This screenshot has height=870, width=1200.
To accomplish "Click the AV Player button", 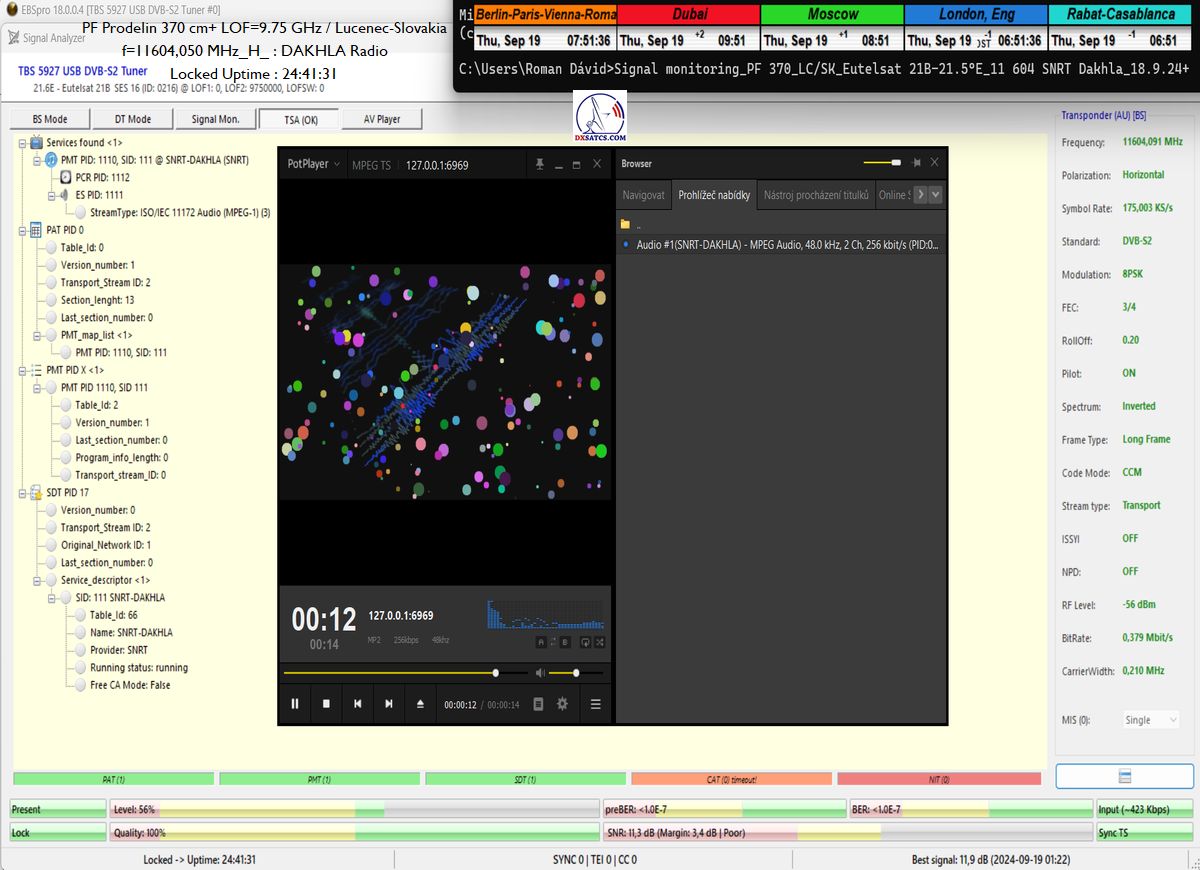I will (381, 119).
